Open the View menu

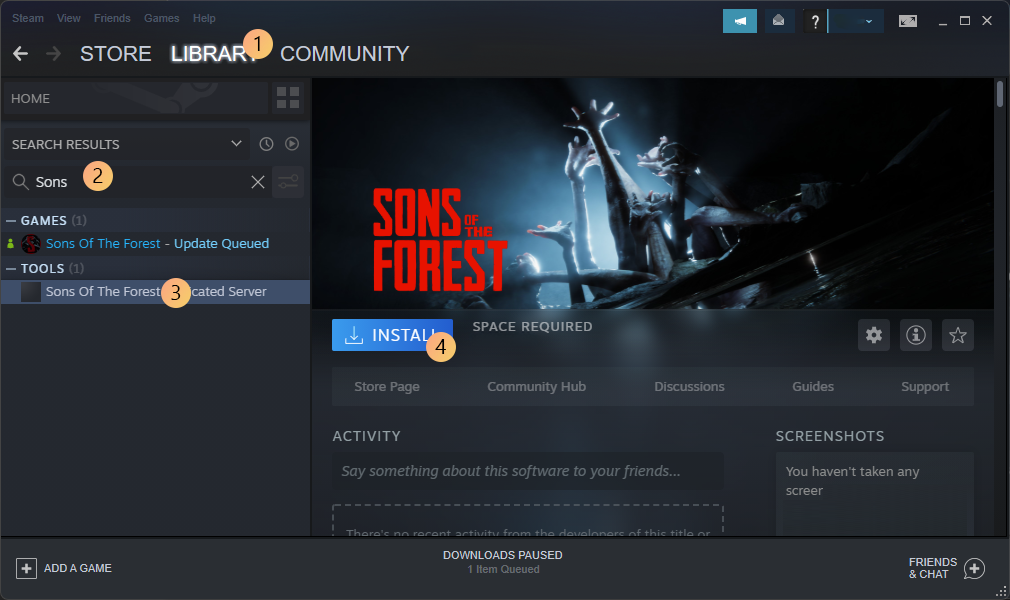tap(68, 18)
